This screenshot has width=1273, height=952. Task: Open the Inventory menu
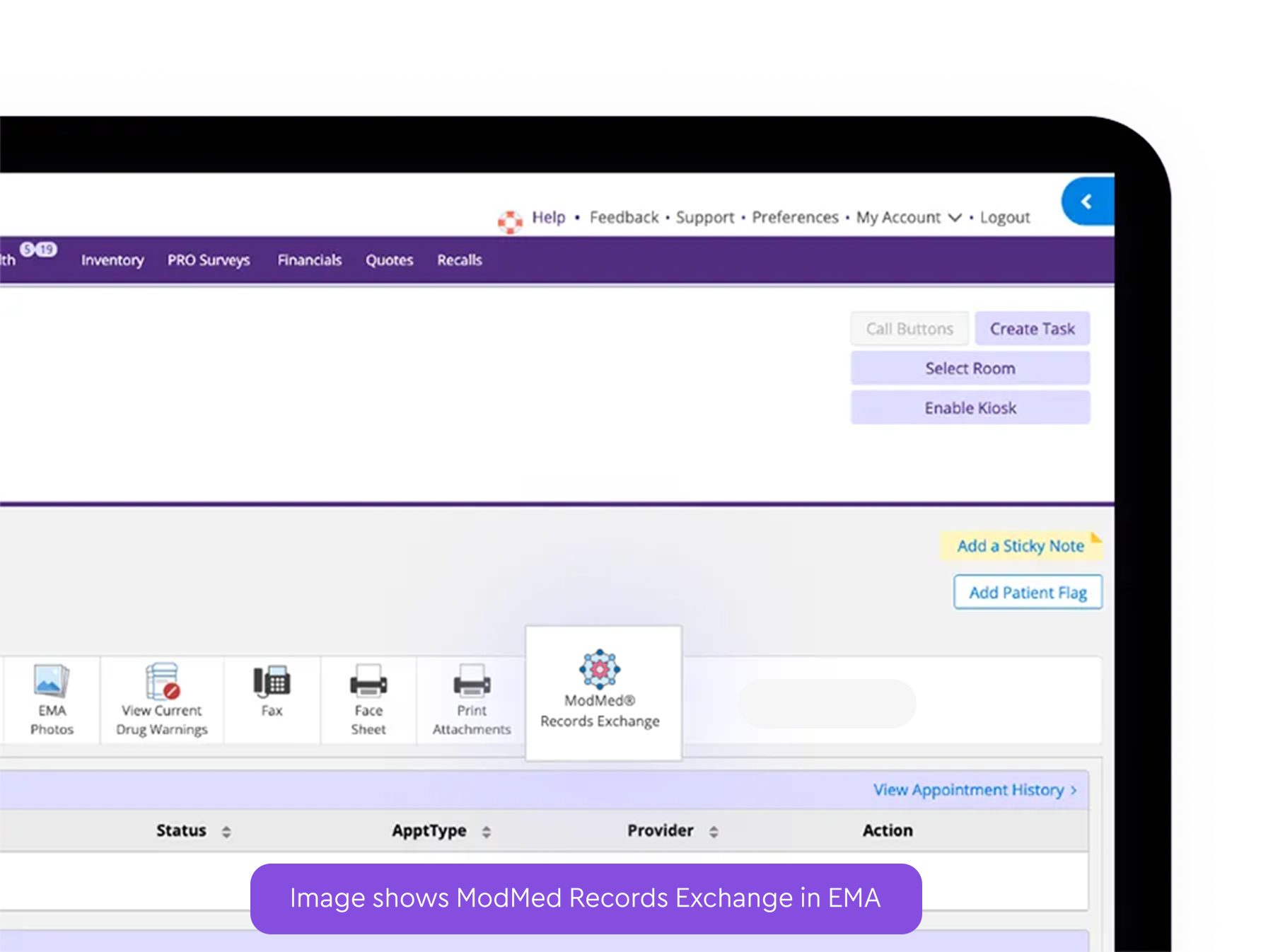click(112, 260)
